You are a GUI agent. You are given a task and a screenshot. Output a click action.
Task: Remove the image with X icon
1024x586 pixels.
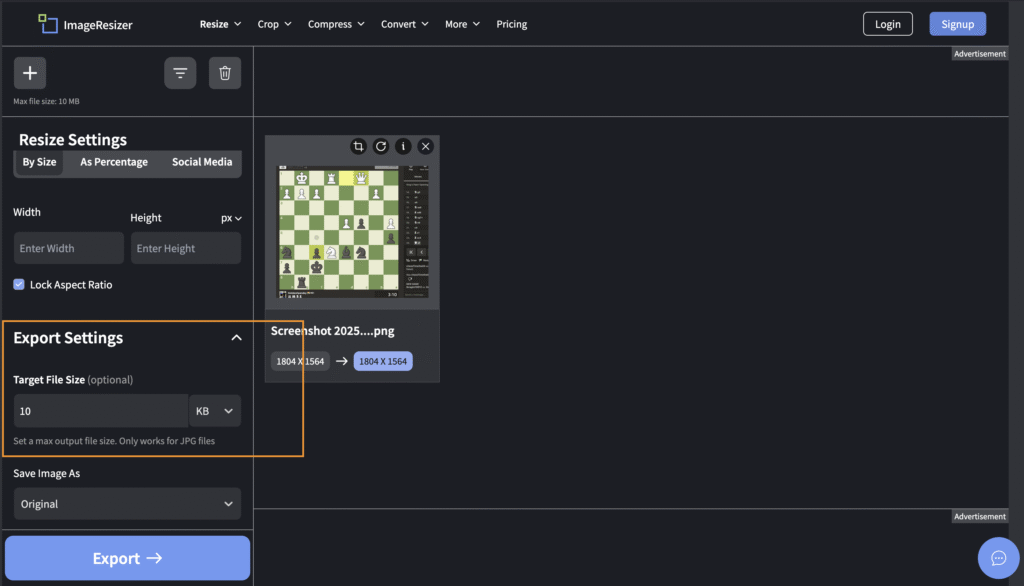(x=425, y=146)
